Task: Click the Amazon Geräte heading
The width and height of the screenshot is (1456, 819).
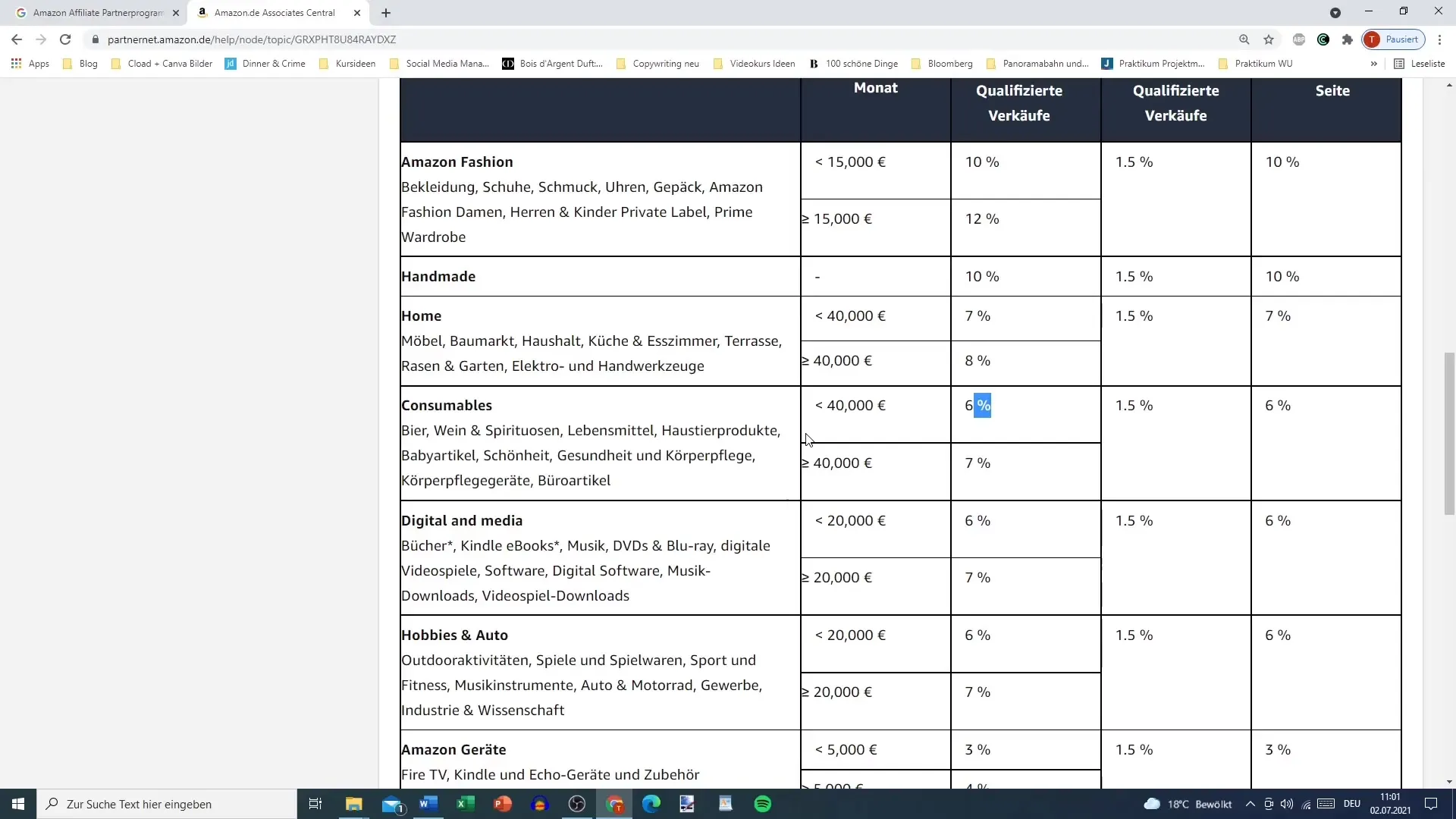Action: tap(453, 749)
